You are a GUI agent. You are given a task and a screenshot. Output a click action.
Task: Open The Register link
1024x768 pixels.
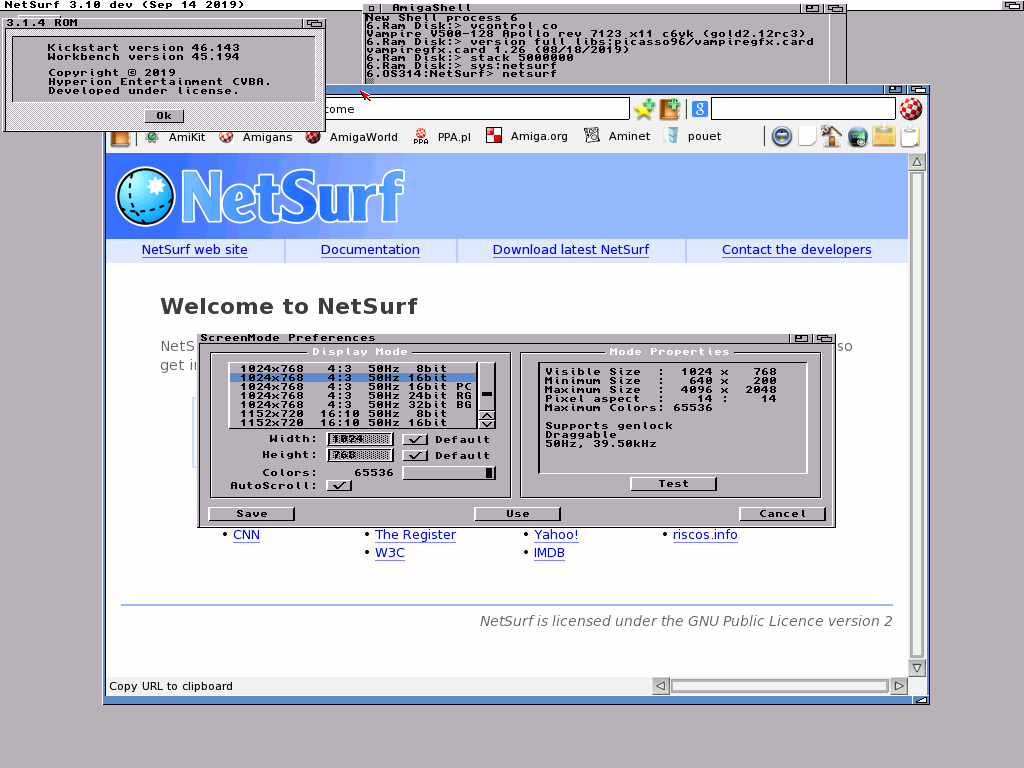tap(415, 535)
